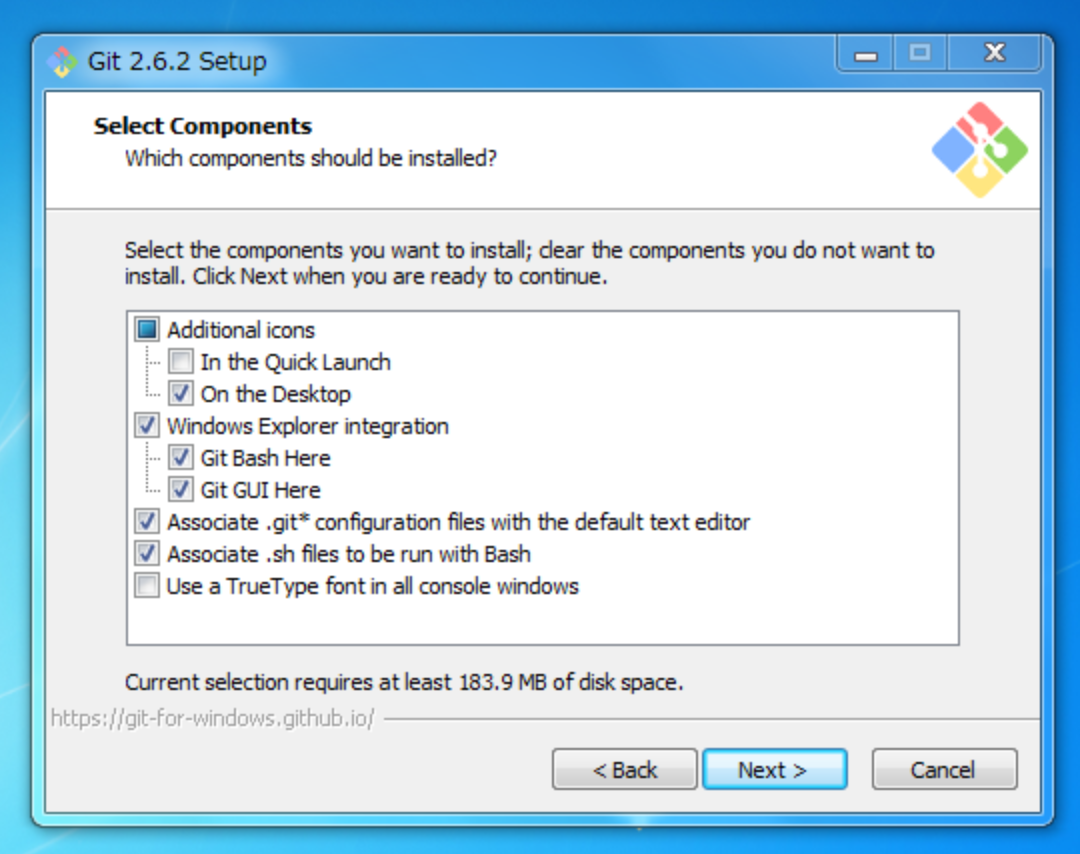1080x854 pixels.
Task: Toggle the Associate .git* configuration files checkbox
Action: [x=147, y=522]
